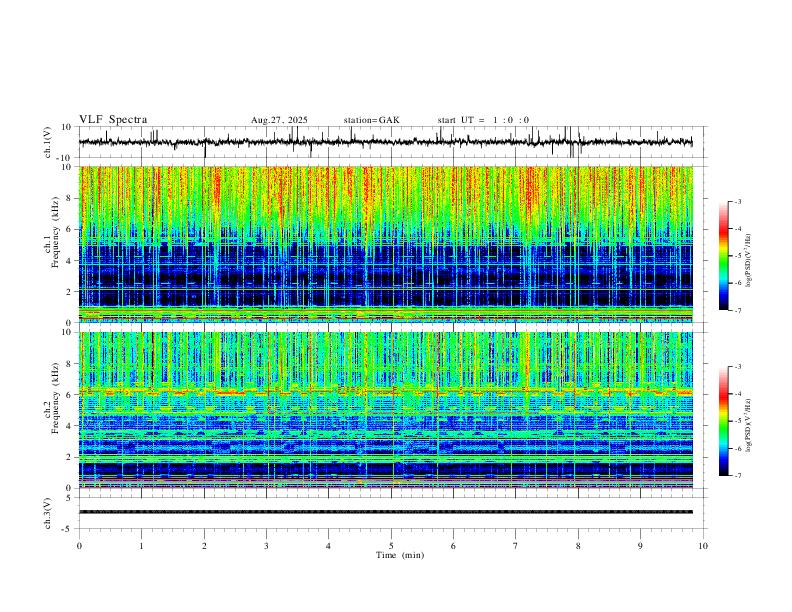The height and width of the screenshot is (612, 792).
Task: Click time axis tick label "1"
Action: [x=141, y=546]
